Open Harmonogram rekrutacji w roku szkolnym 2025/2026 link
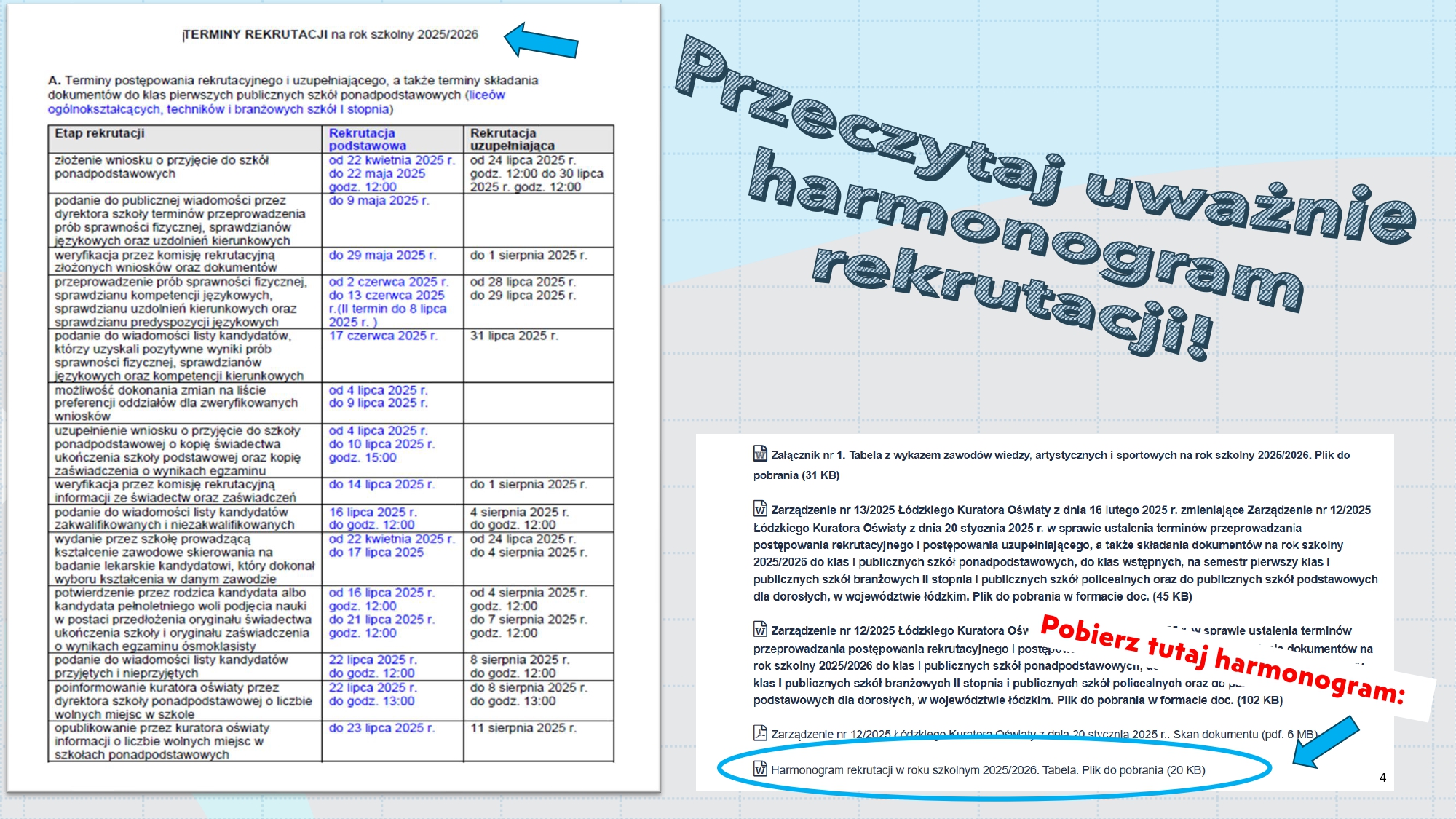Screen dimensions: 1456x819 click(x=988, y=770)
